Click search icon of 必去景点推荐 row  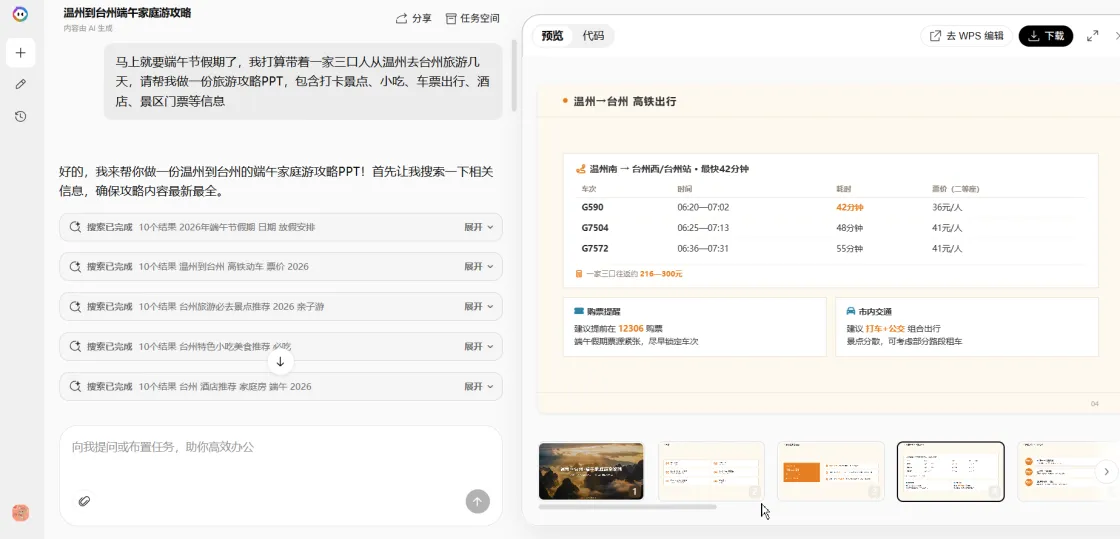(x=74, y=306)
